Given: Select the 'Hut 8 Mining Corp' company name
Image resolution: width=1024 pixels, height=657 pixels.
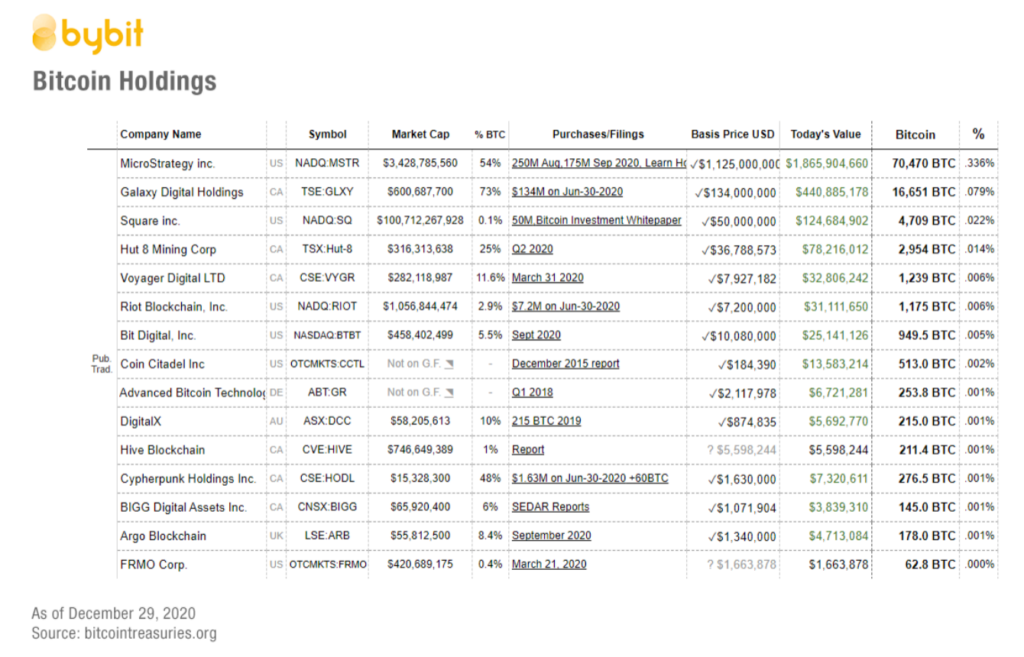Looking at the screenshot, I should coord(168,249).
